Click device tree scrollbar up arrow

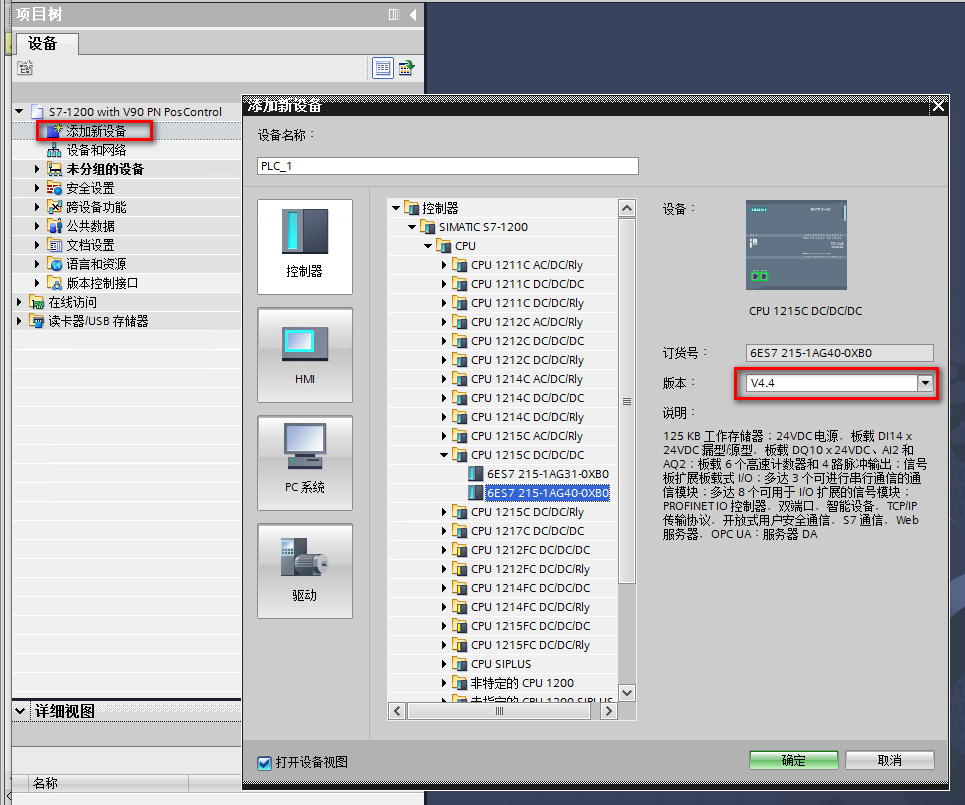(x=627, y=208)
